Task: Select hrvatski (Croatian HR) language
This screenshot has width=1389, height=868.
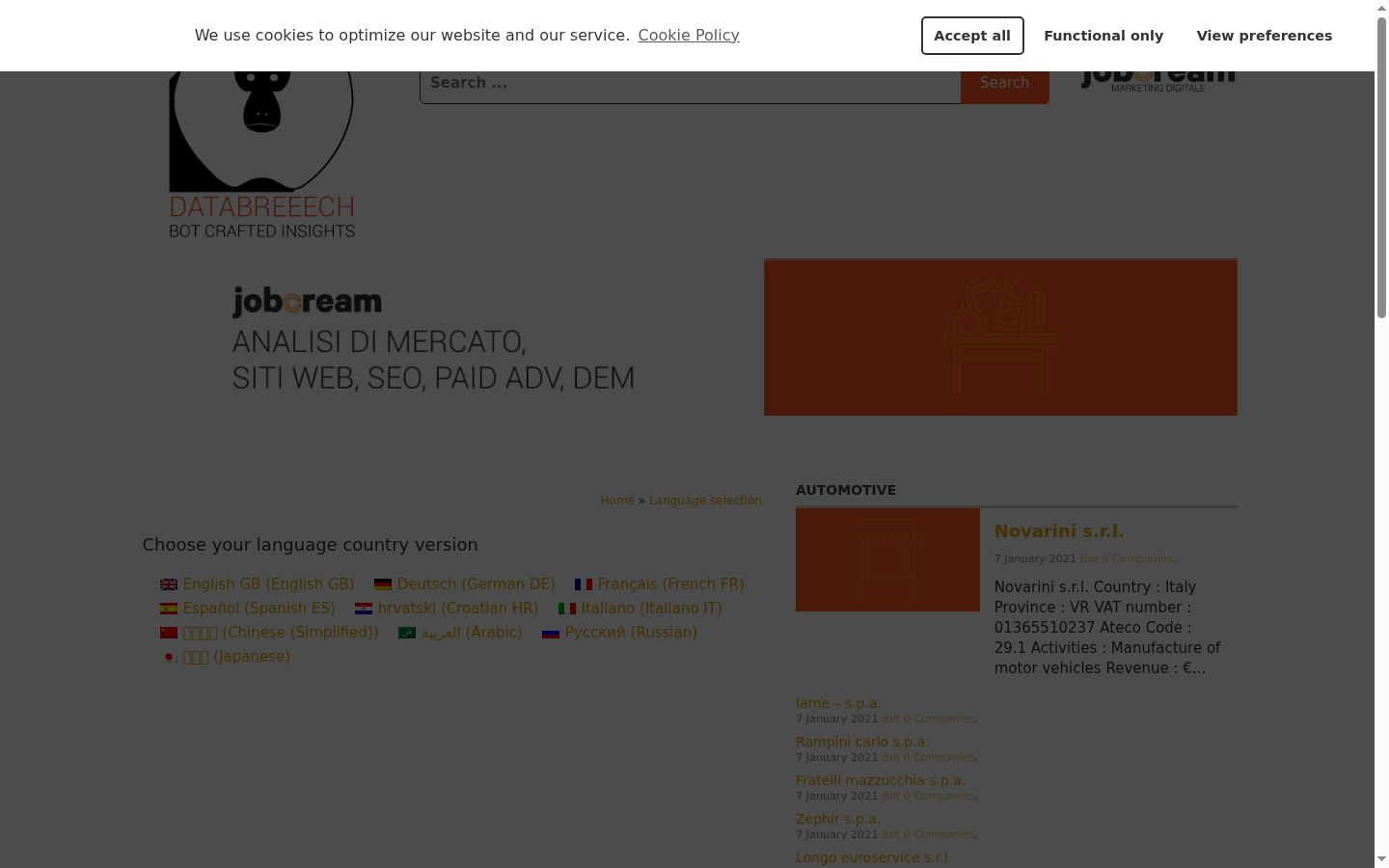Action: click(458, 609)
